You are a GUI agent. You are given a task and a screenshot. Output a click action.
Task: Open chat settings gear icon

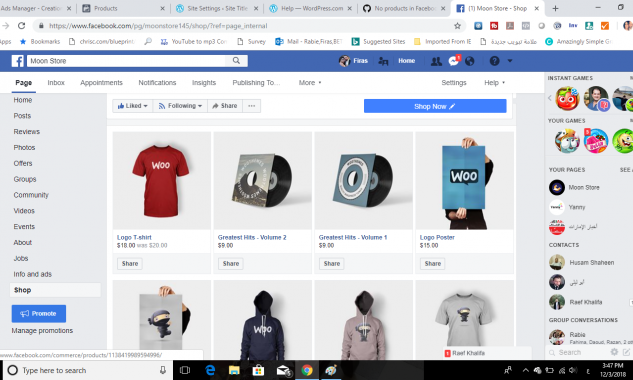point(614,352)
